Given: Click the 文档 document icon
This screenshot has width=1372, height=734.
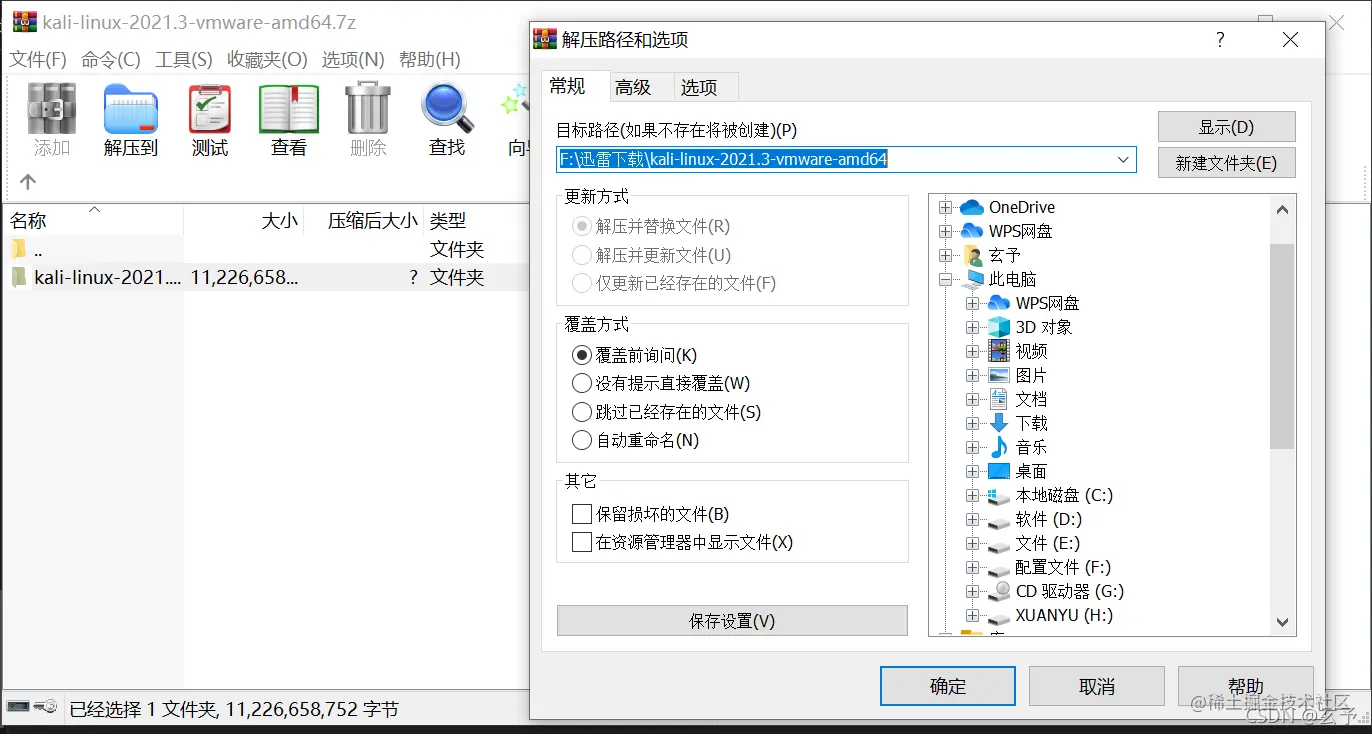Looking at the screenshot, I should [999, 399].
